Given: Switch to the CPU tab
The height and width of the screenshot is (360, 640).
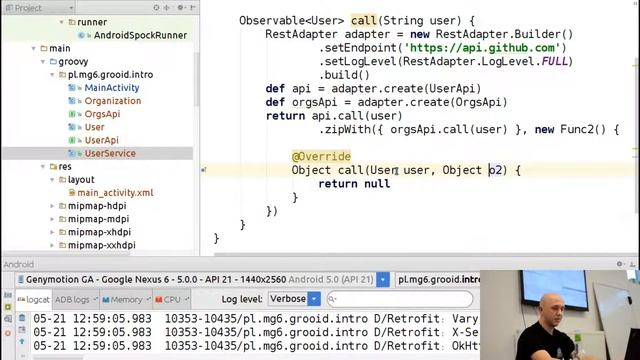Looking at the screenshot, I should 172,300.
